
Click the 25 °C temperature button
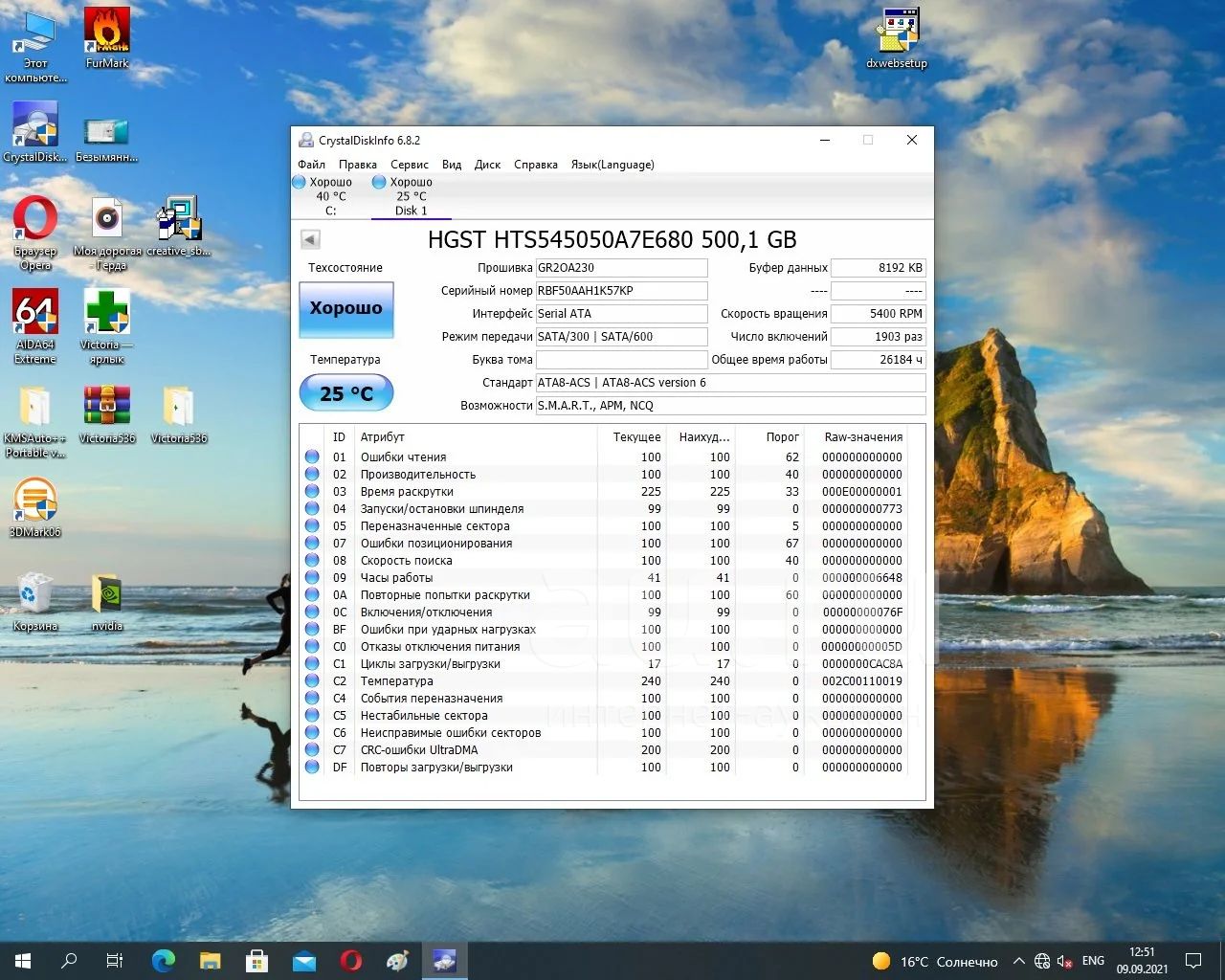[346, 392]
